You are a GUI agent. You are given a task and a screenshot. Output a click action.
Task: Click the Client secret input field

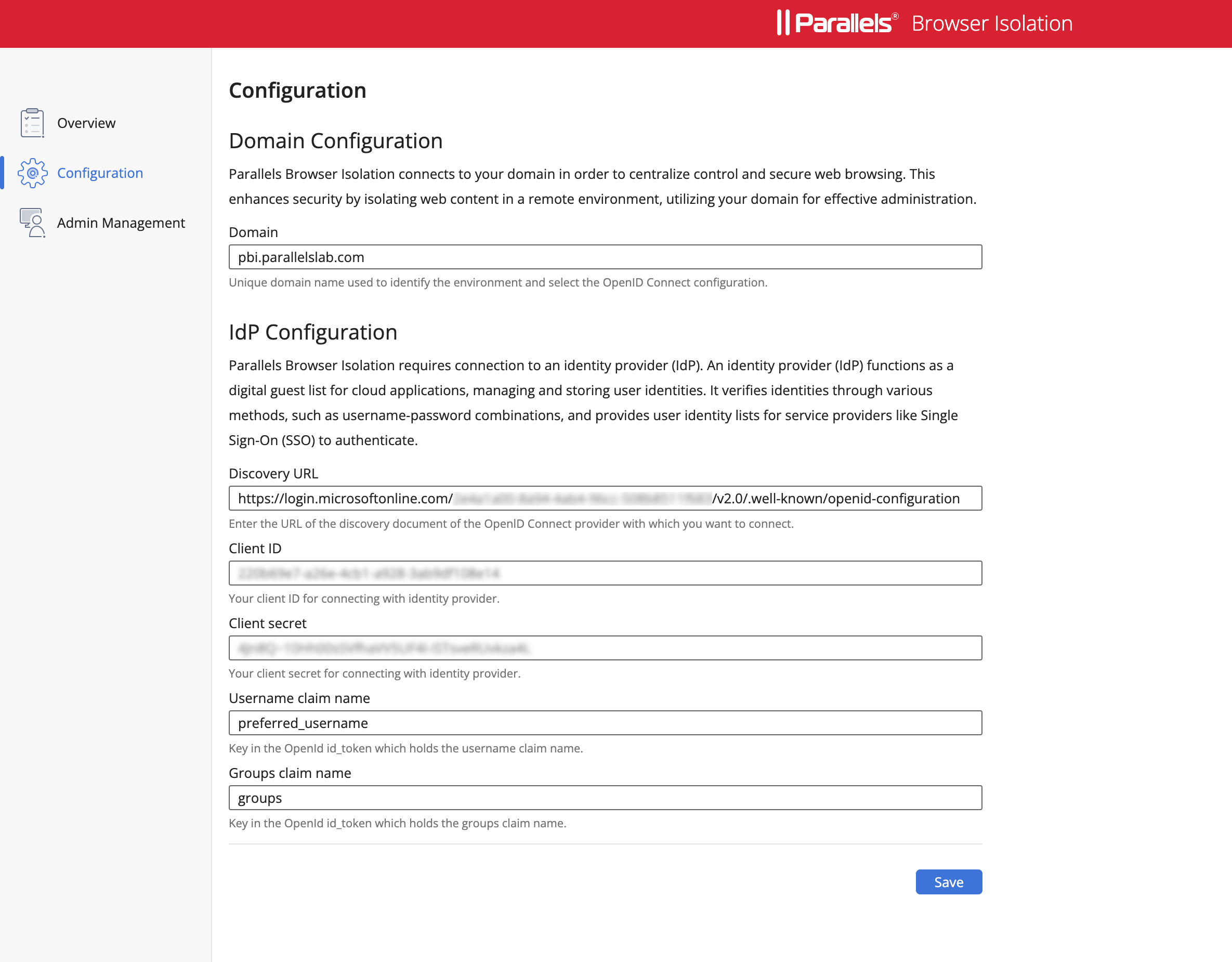pos(605,648)
